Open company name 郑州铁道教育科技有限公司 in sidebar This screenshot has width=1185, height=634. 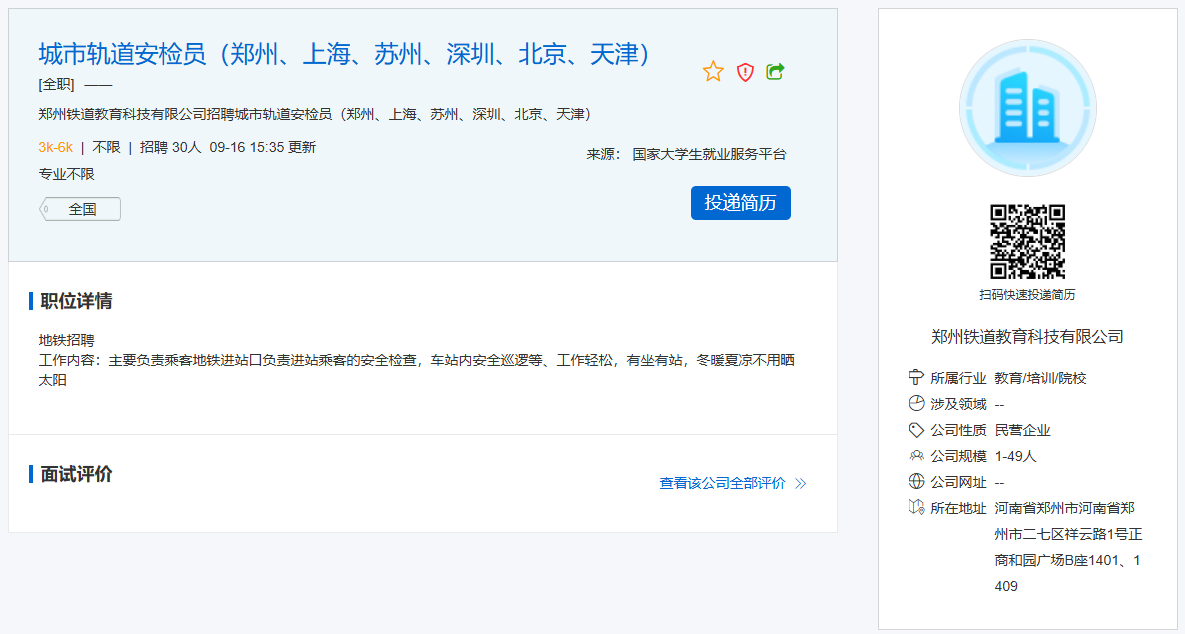point(1027,337)
